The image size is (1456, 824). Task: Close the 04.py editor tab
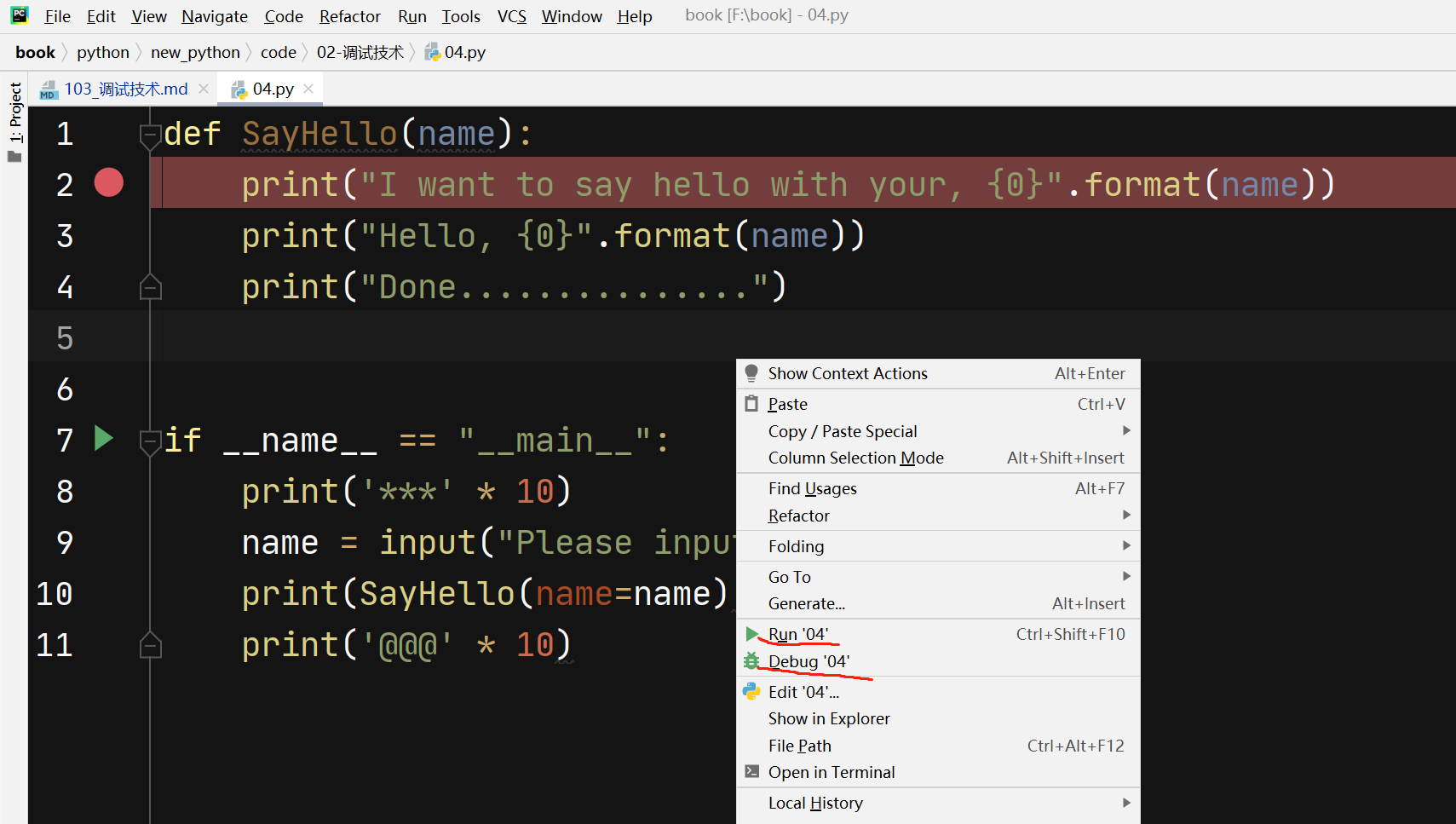pyautogui.click(x=308, y=89)
